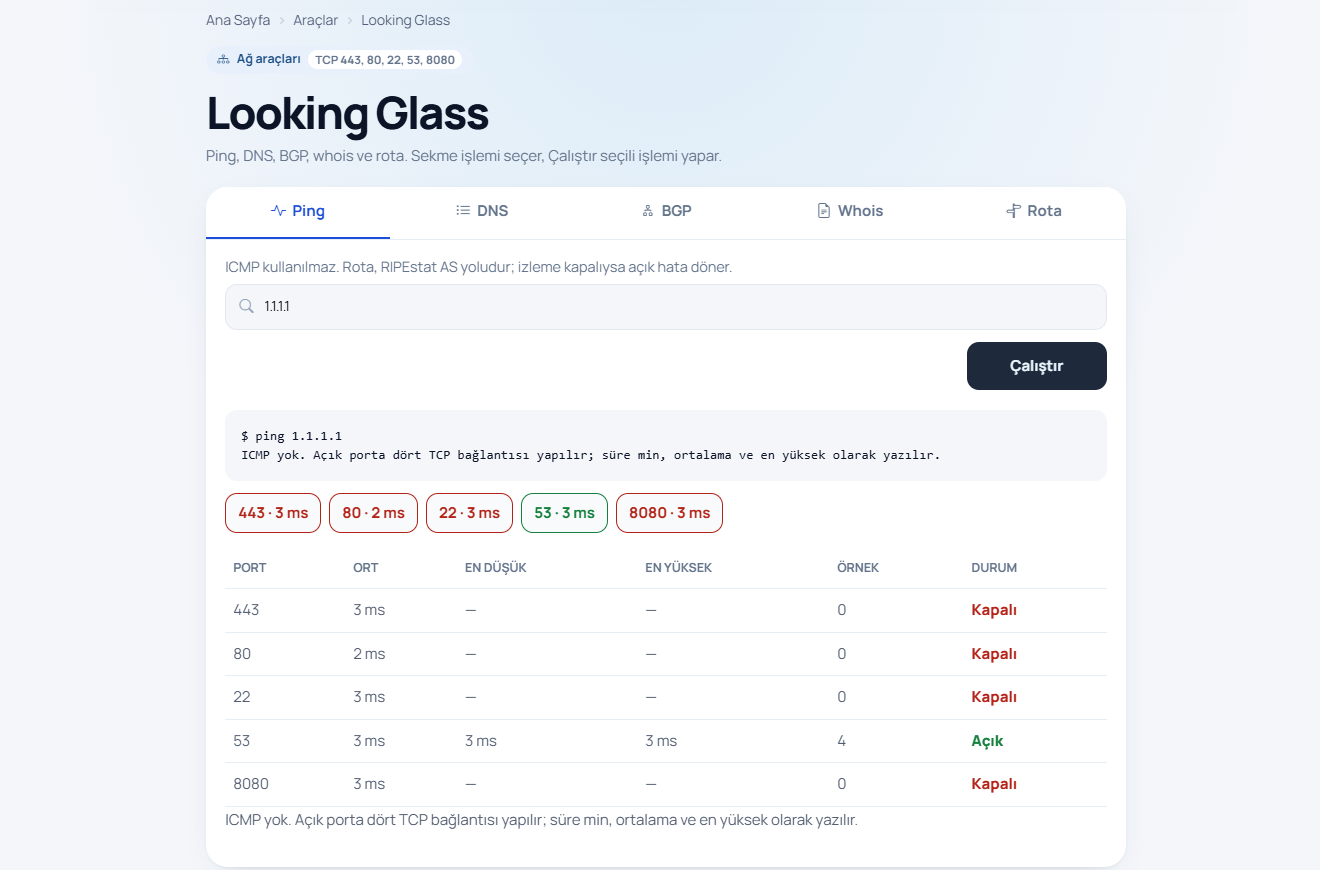Select the red "443 · 3 ms" result chip
1320x870 pixels.
pos(273,513)
